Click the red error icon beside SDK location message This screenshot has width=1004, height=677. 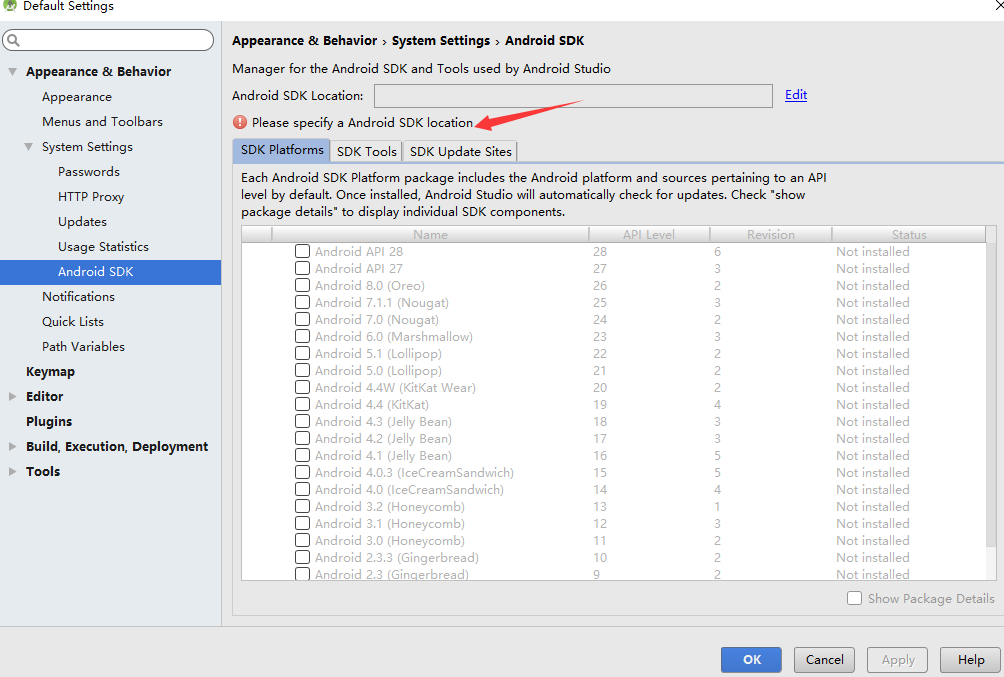click(239, 122)
